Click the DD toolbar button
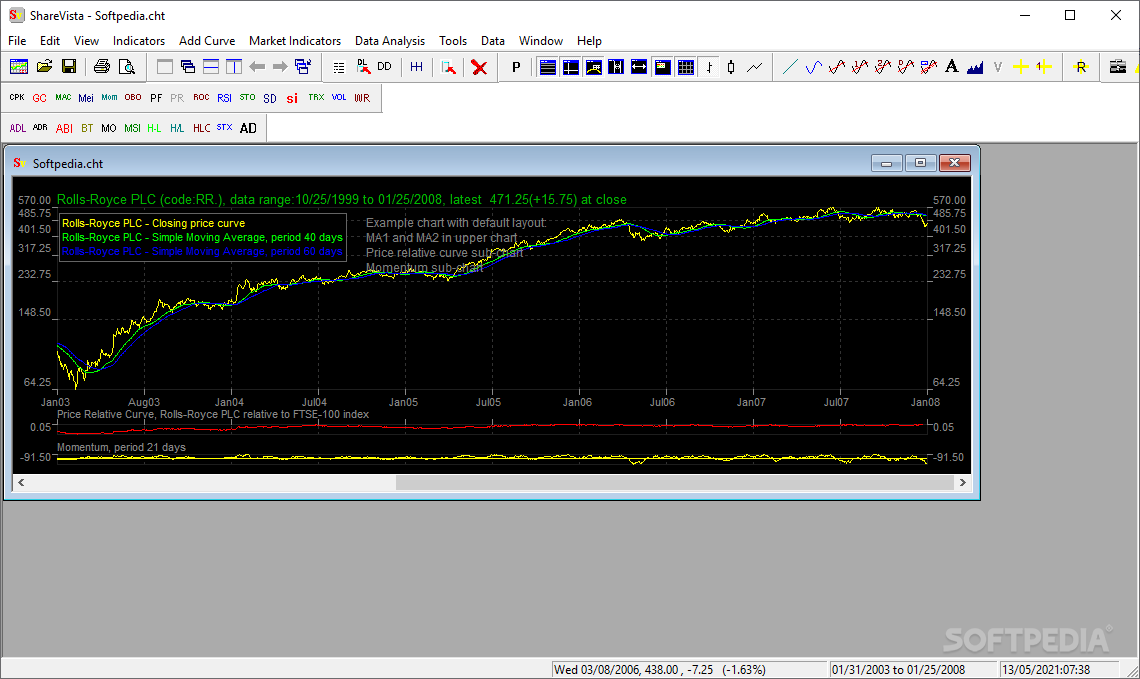 pyautogui.click(x=385, y=67)
